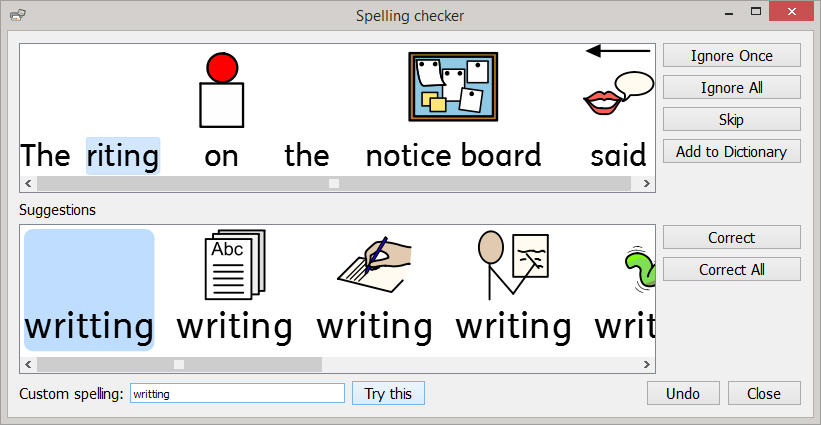
Task: Close the spelling checker dialog
Action: coord(764,393)
